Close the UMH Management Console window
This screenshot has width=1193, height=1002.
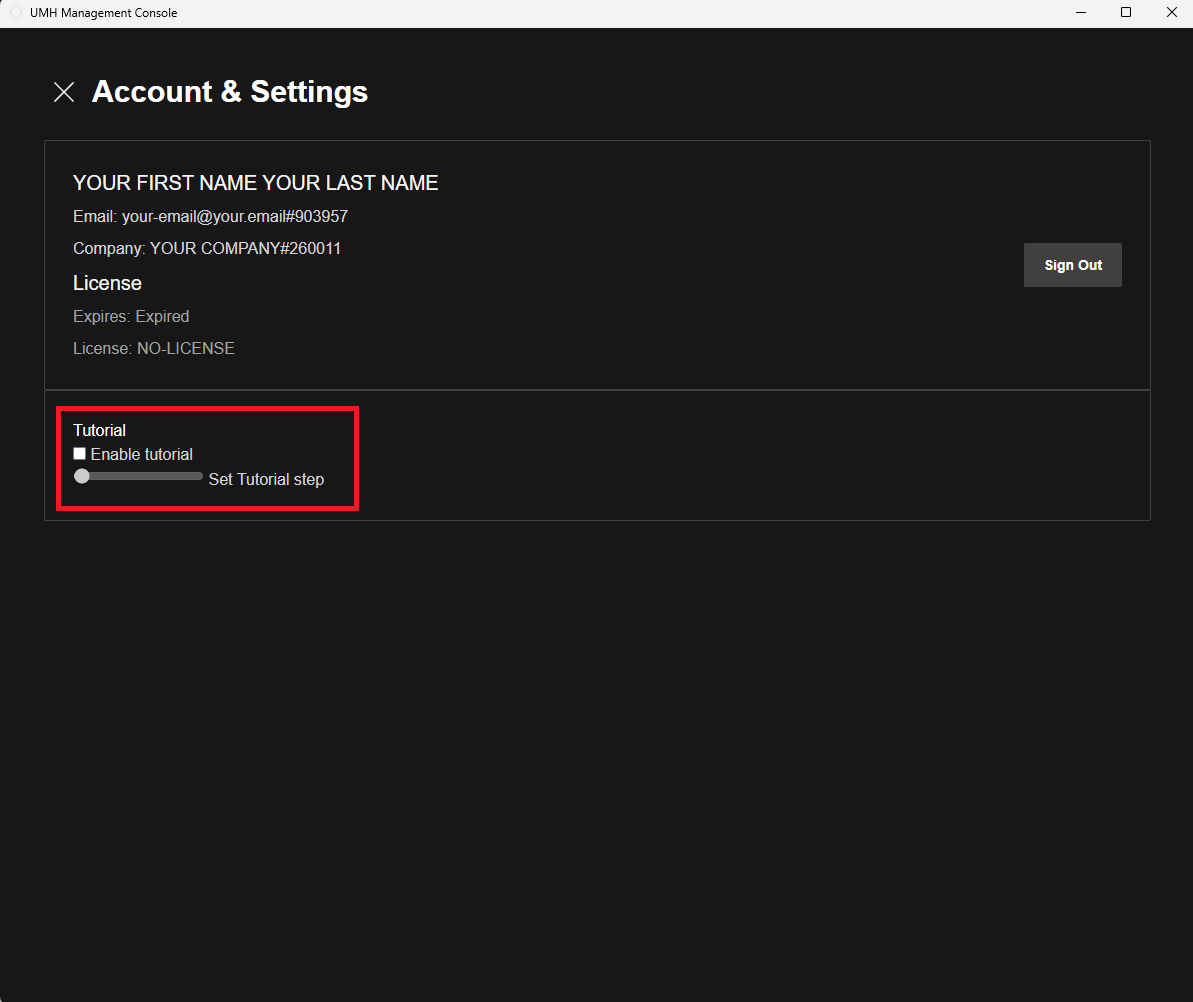tap(1171, 13)
